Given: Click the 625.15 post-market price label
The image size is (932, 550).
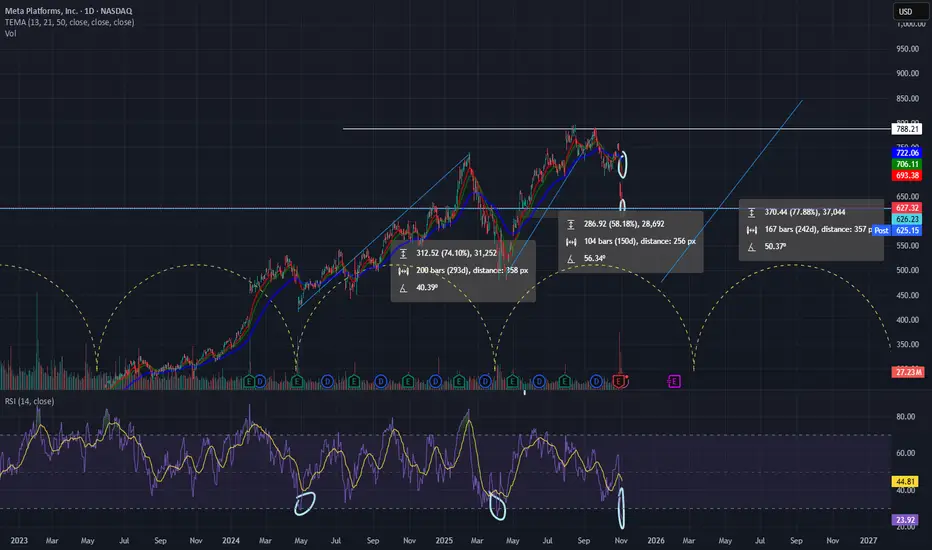Looking at the screenshot, I should pyautogui.click(x=907, y=230).
